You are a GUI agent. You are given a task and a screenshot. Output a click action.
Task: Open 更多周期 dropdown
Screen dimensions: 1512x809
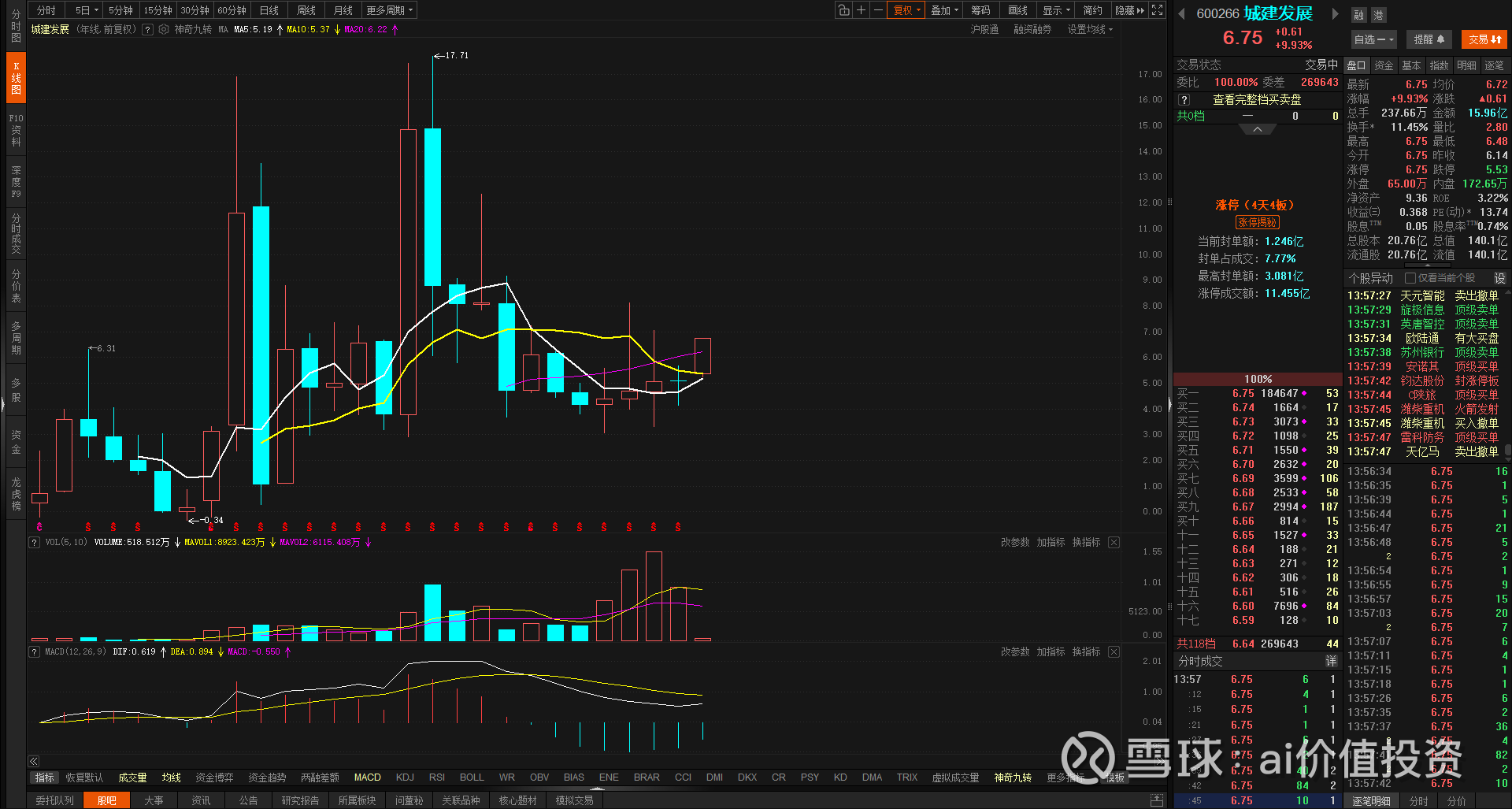click(389, 10)
